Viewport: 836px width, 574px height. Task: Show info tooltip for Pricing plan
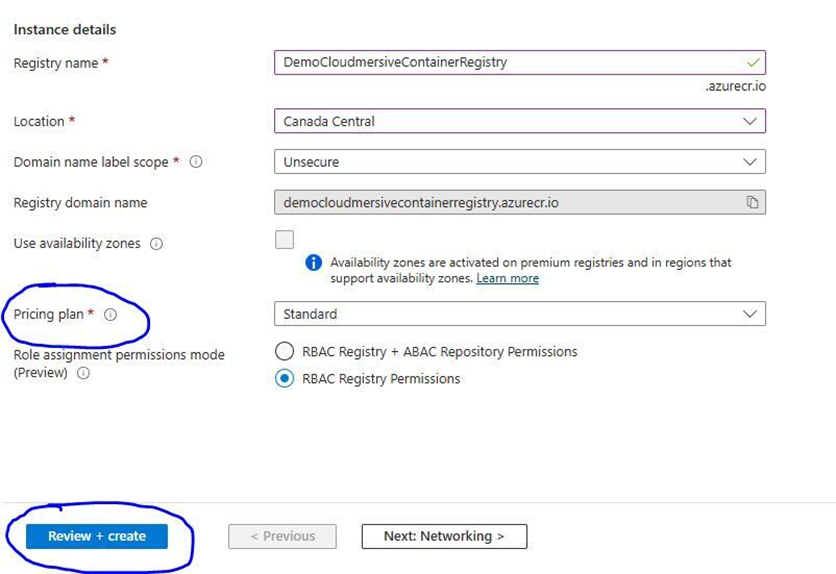(110, 314)
